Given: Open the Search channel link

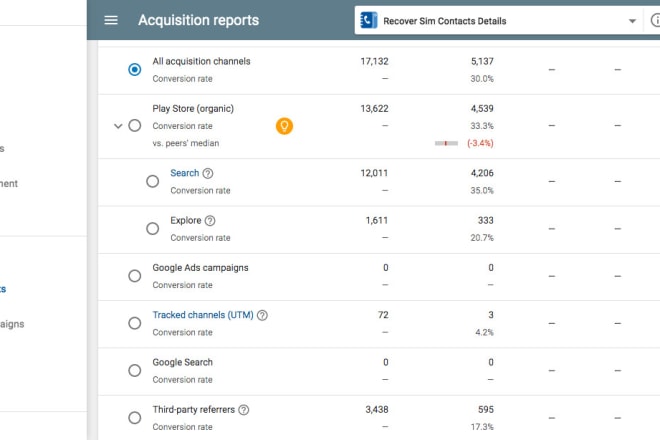Looking at the screenshot, I should (184, 173).
